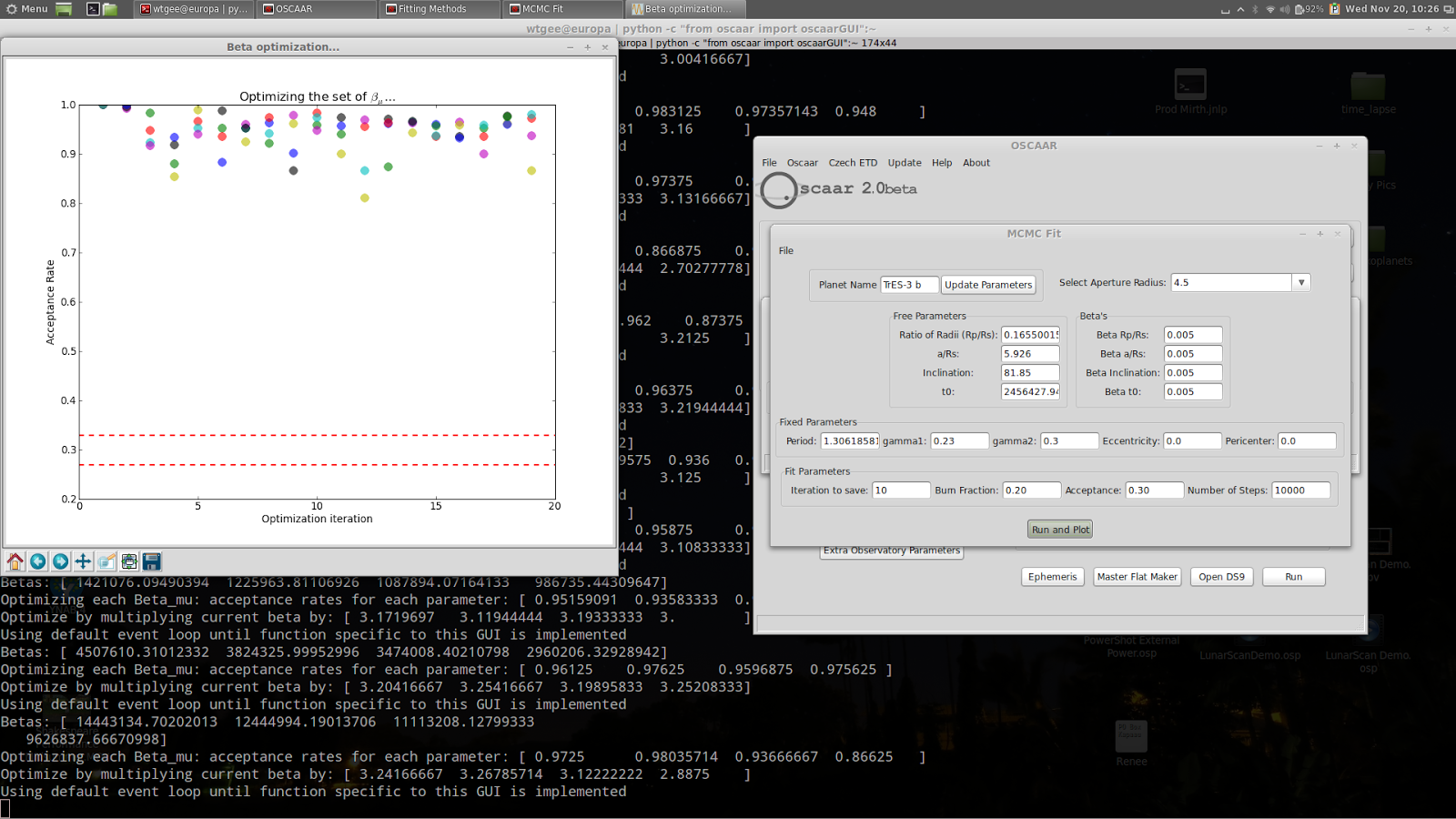The width and height of the screenshot is (1456, 819).
Task: Open the panel Menu
Action: coord(27,9)
